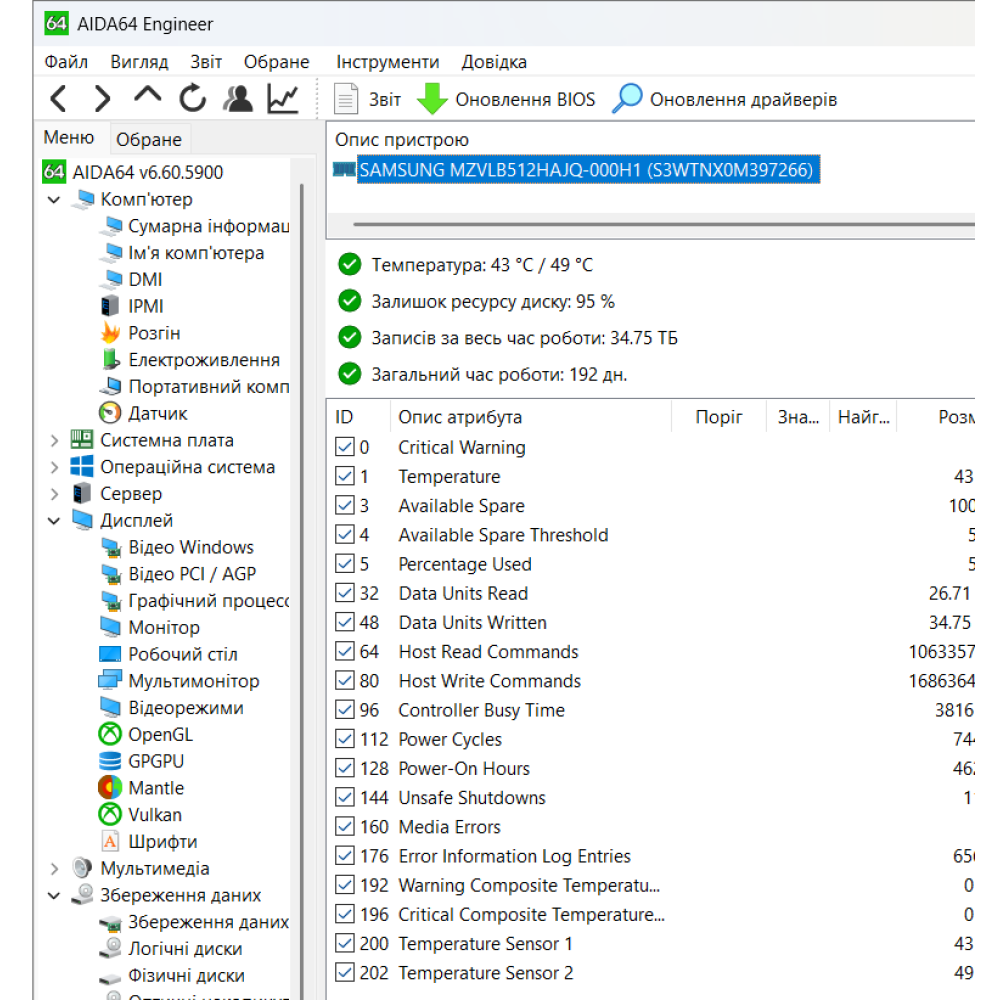Uncheck the Critical Warning attribute checkbox
The height and width of the screenshot is (1000, 1000).
[x=345, y=446]
